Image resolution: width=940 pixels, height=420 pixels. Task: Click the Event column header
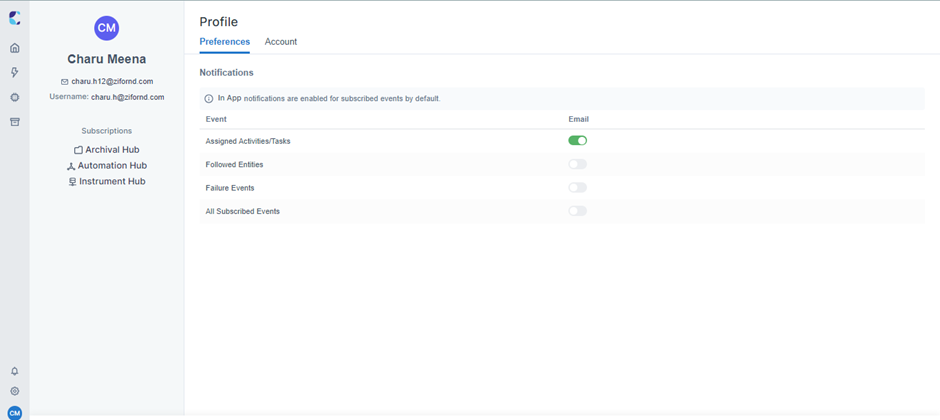click(216, 119)
